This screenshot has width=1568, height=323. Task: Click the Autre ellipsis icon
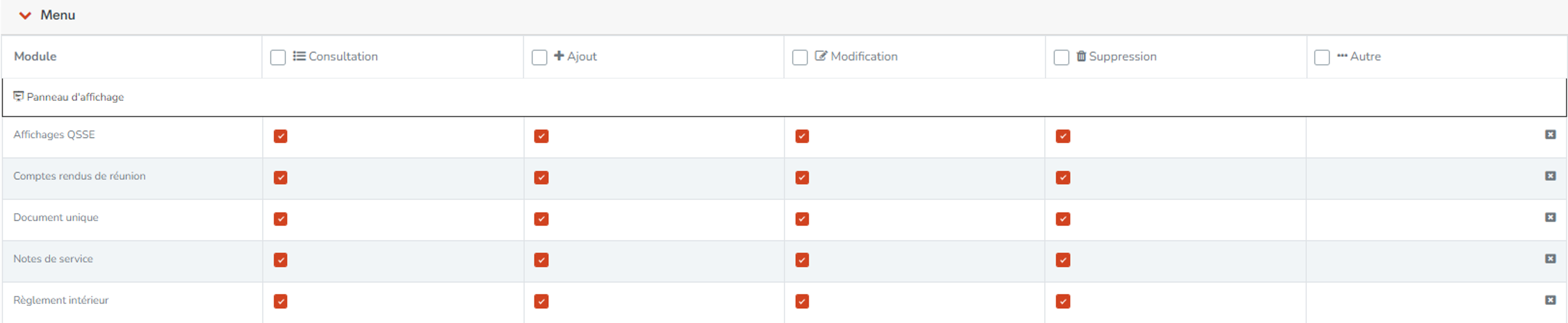pos(1342,56)
